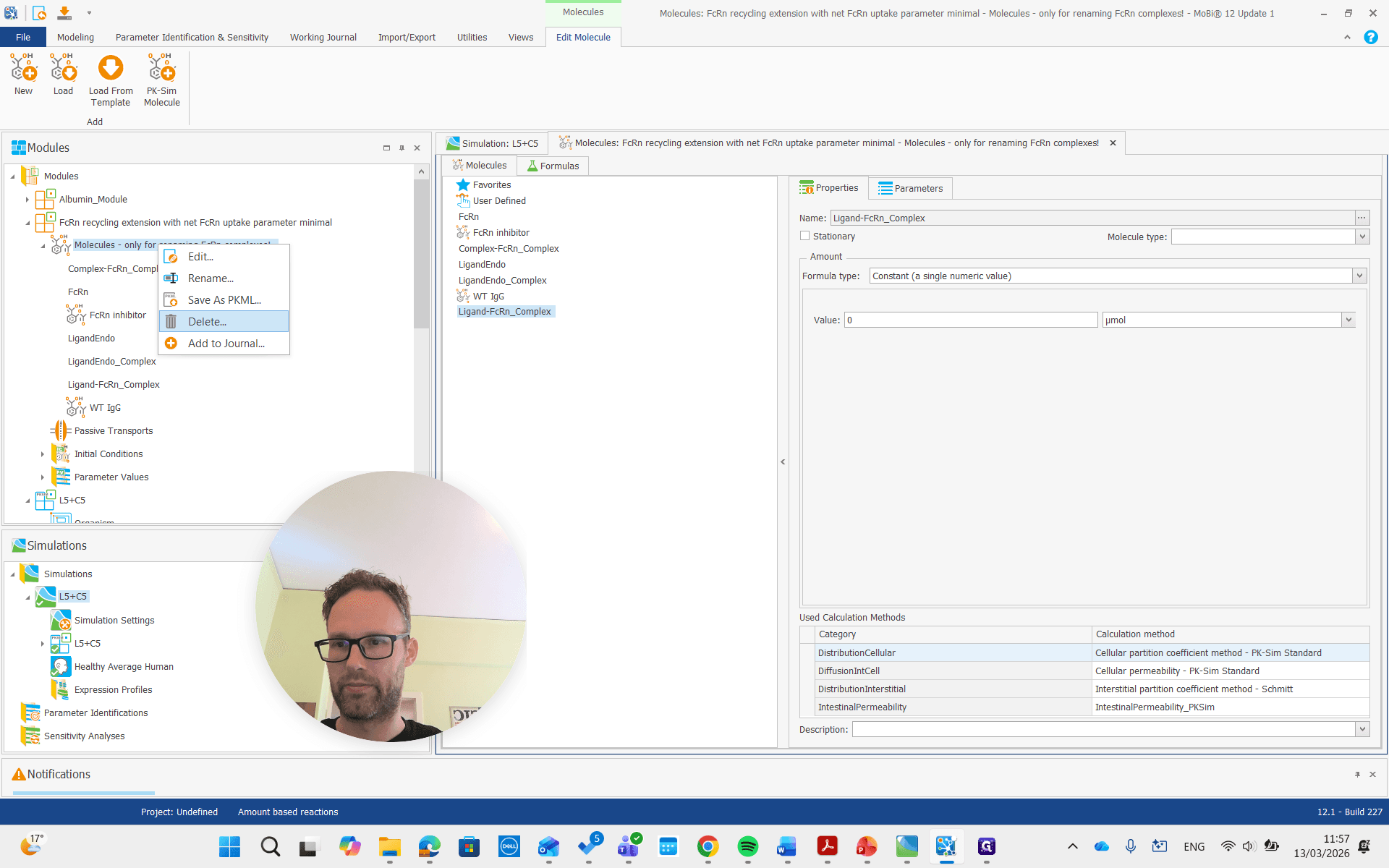Viewport: 1389px width, 868px height.
Task: Open the Windows Start menu
Action: [229, 846]
